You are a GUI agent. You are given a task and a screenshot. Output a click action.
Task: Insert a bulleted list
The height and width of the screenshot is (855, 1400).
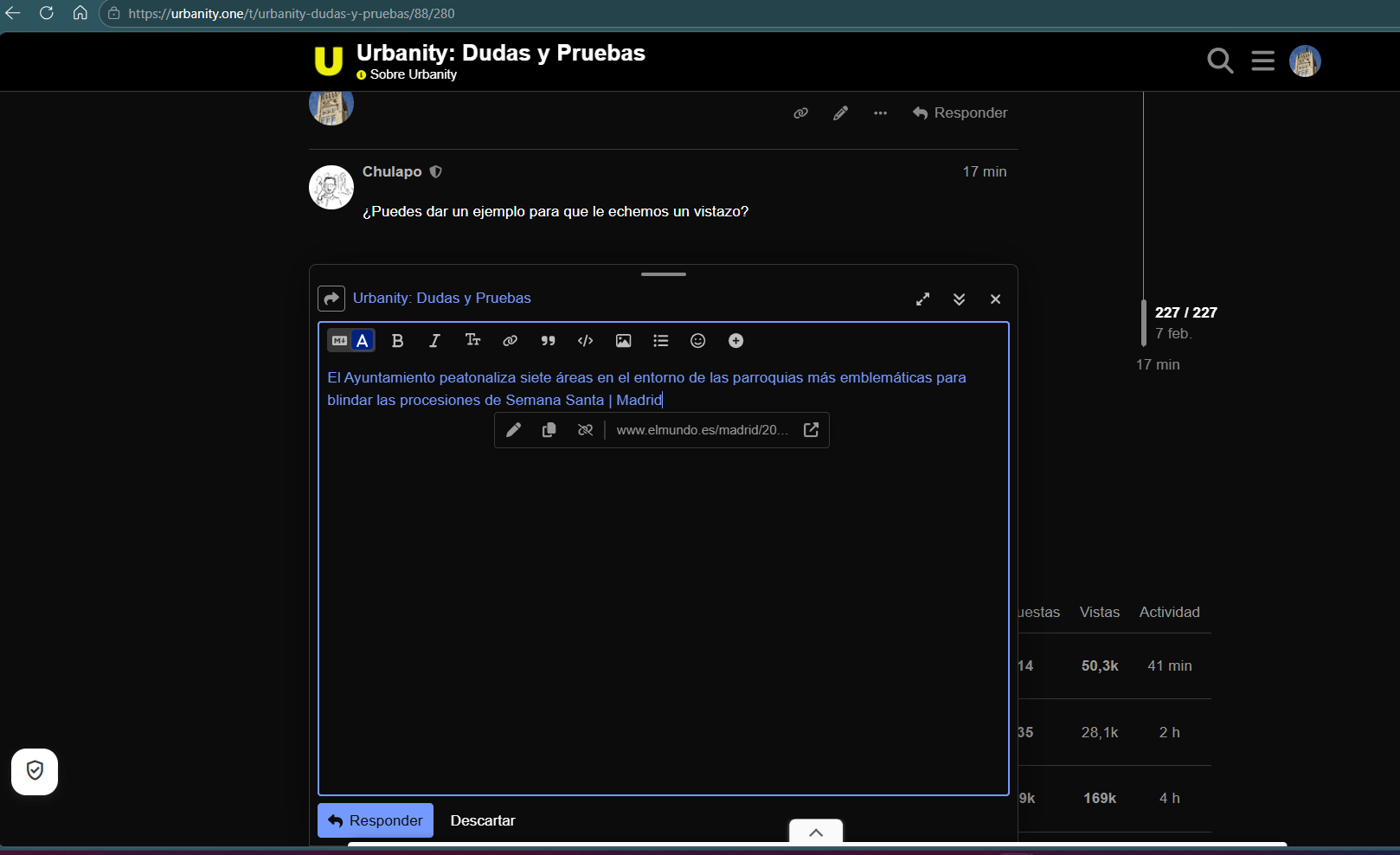pyautogui.click(x=661, y=341)
